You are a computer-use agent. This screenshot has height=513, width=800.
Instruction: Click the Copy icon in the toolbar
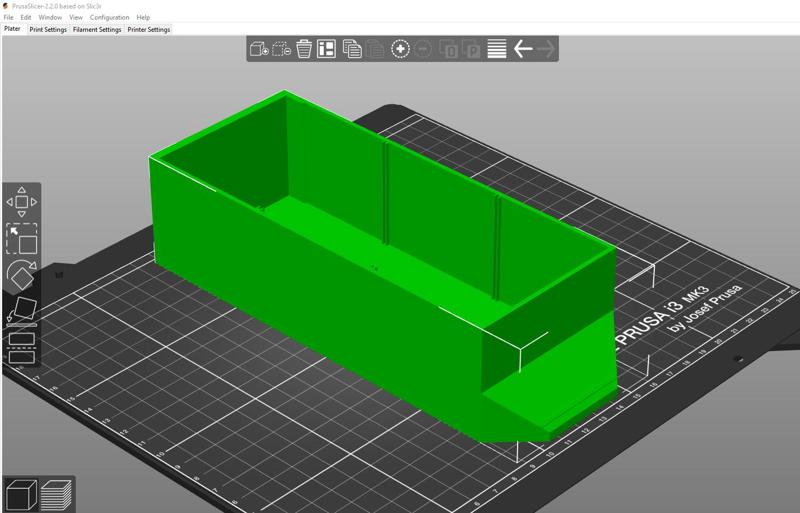pyautogui.click(x=352, y=48)
